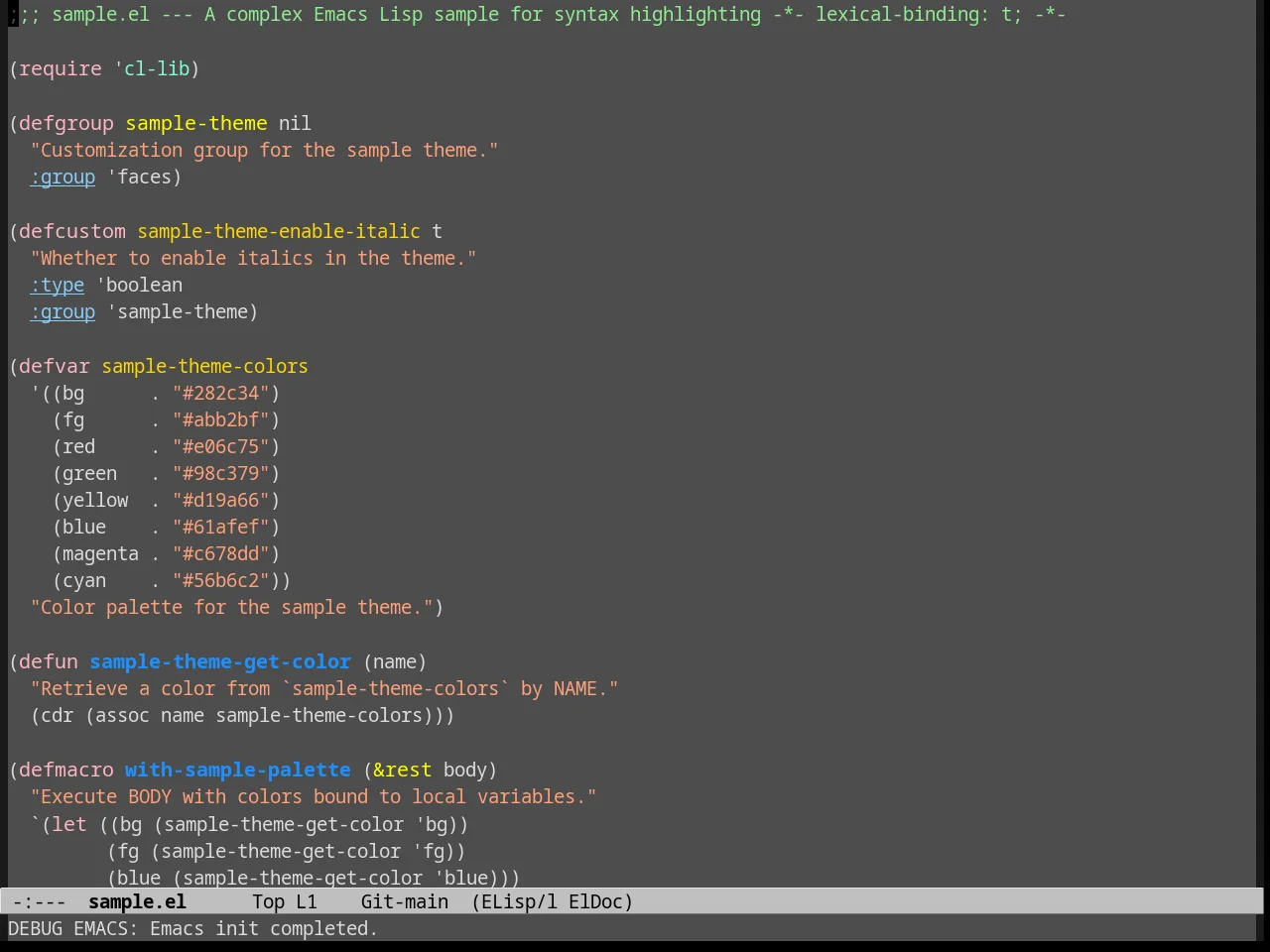Click the sample-theme-colors name after defvar
Viewport: 1270px width, 952px height.
(x=204, y=366)
